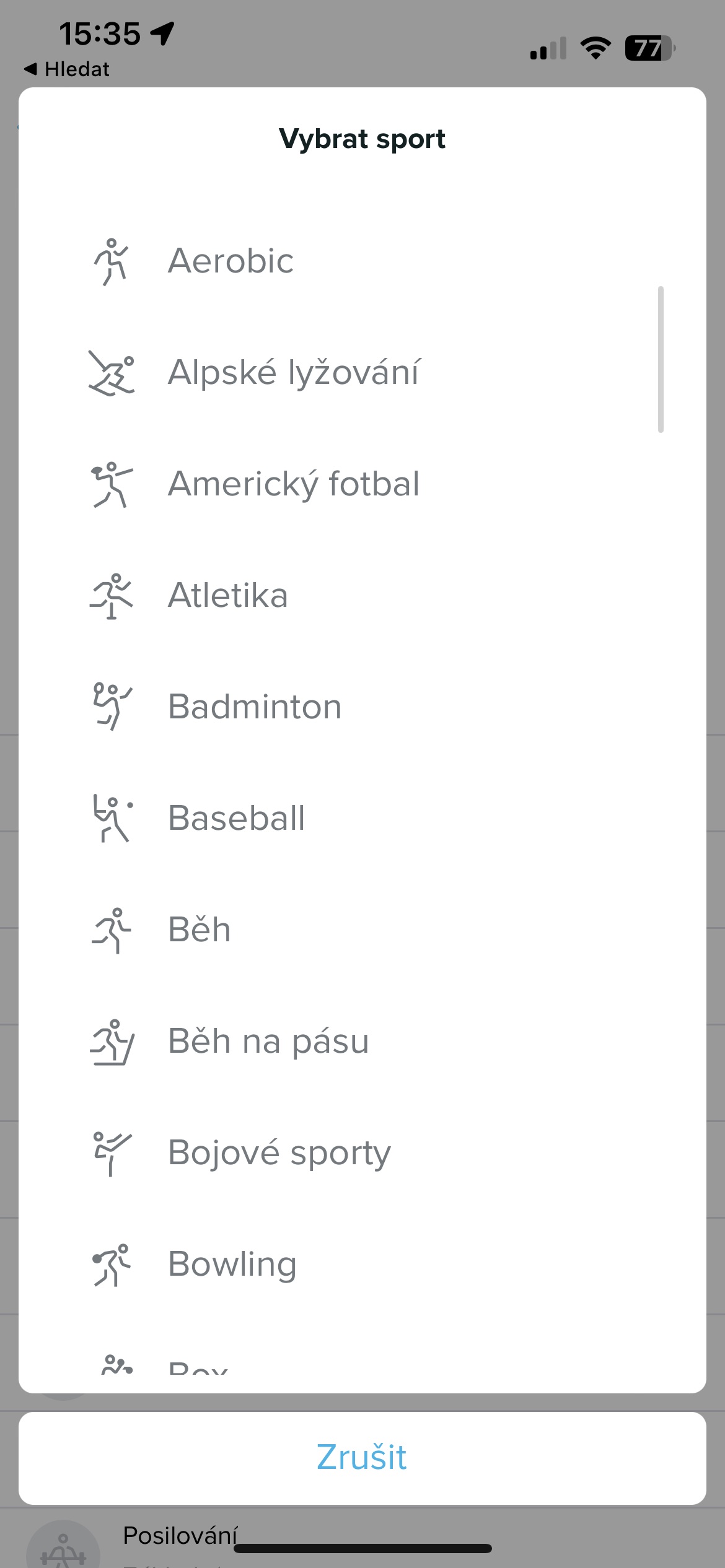The image size is (725, 1568).
Task: Tap the Baseball batter icon
Action: coord(112,819)
